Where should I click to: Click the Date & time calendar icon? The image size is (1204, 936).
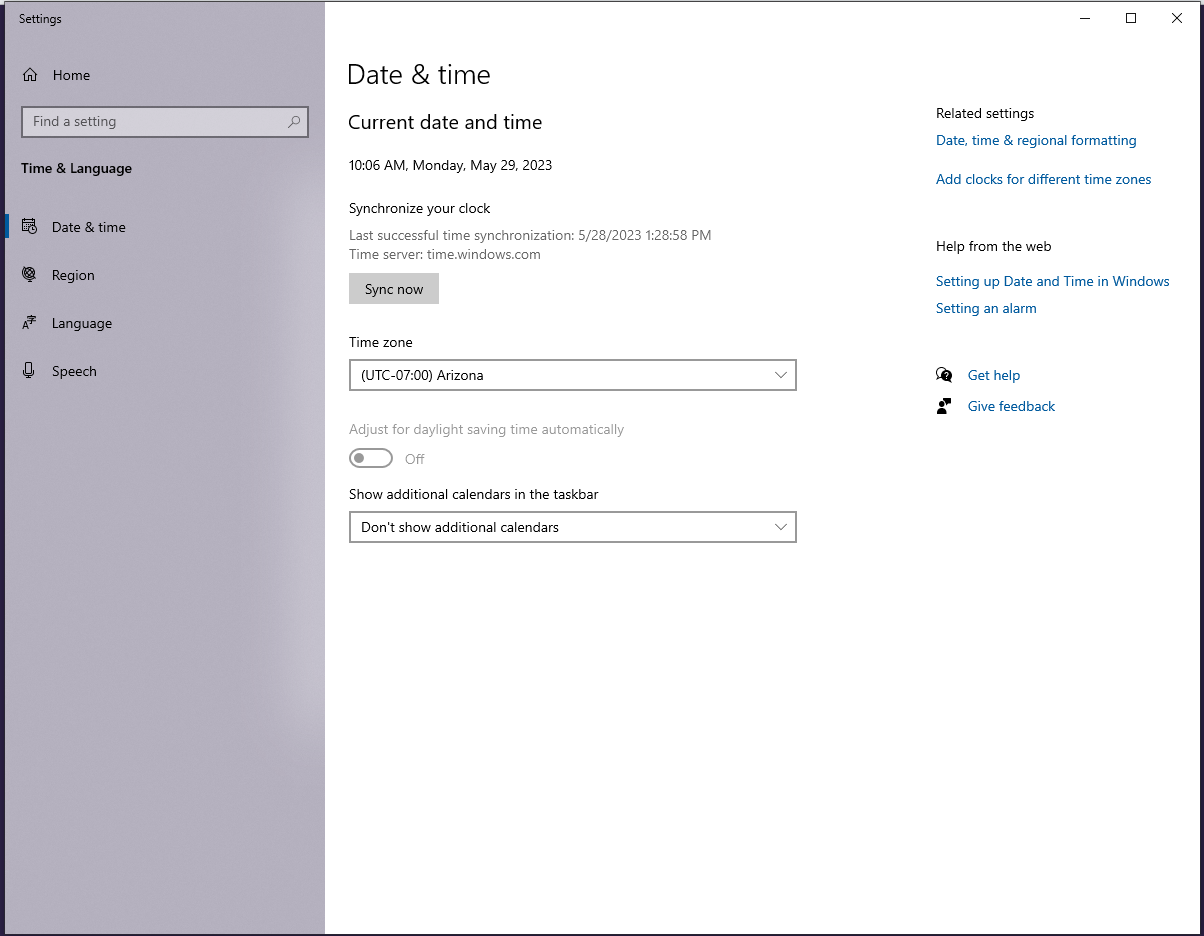(30, 227)
